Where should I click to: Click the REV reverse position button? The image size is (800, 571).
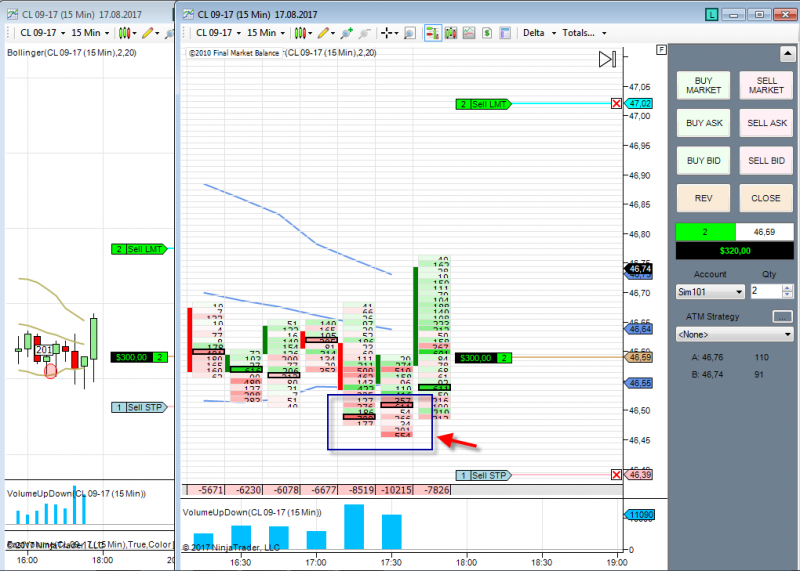point(703,198)
